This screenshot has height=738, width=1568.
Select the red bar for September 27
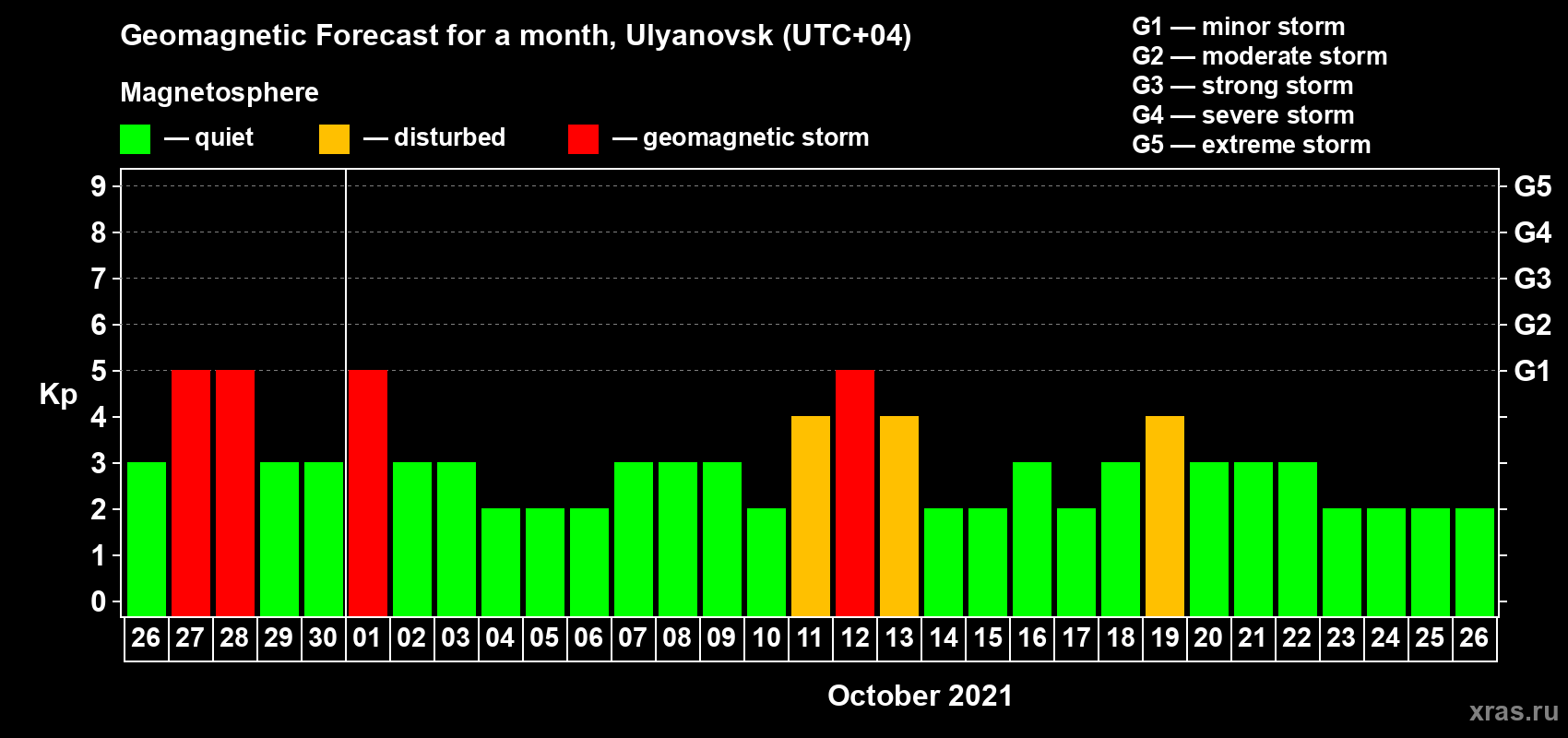(191, 493)
